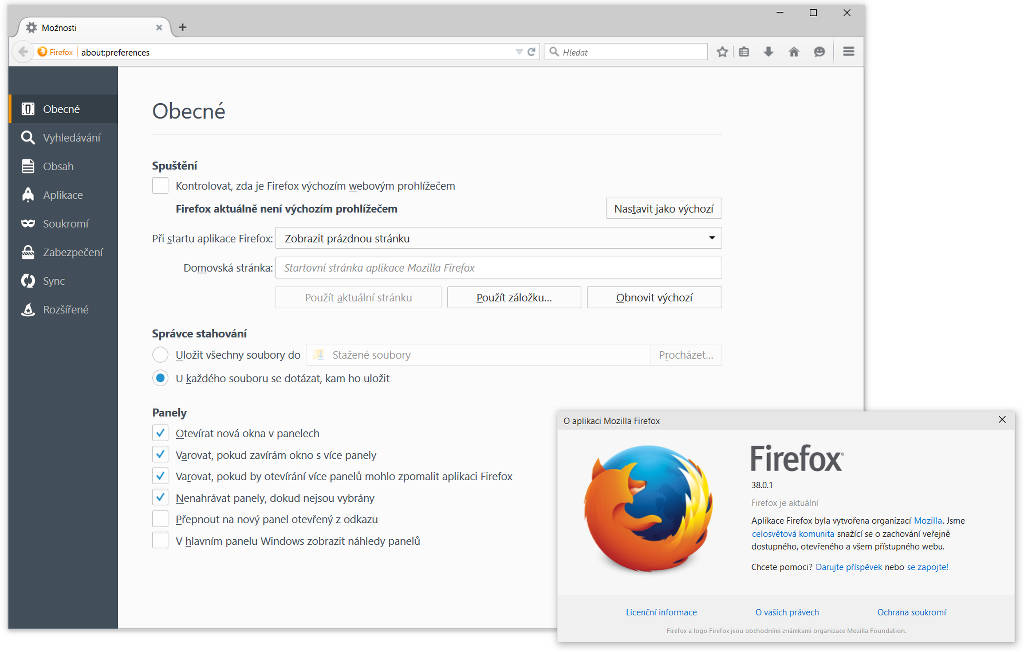1024x652 pixels.
Task: Open the downloads arrow icon
Action: [x=769, y=52]
